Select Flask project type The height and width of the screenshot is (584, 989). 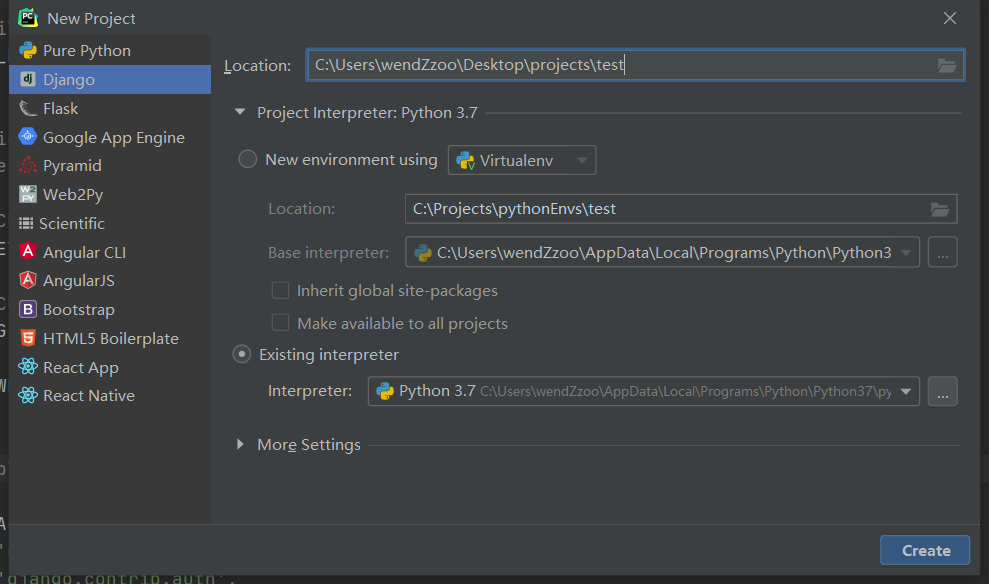coord(110,108)
